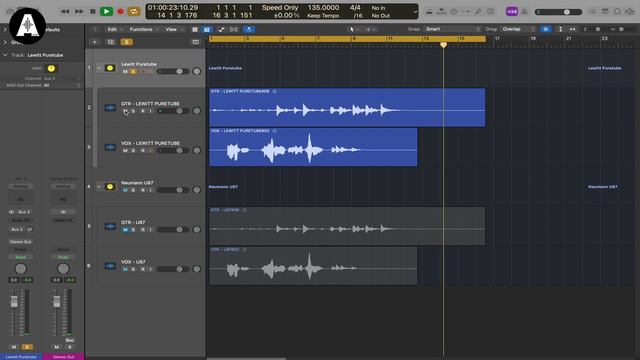This screenshot has height=360, width=640.
Task: Toggle the Flex show/hide icon
Action: click(x=234, y=29)
